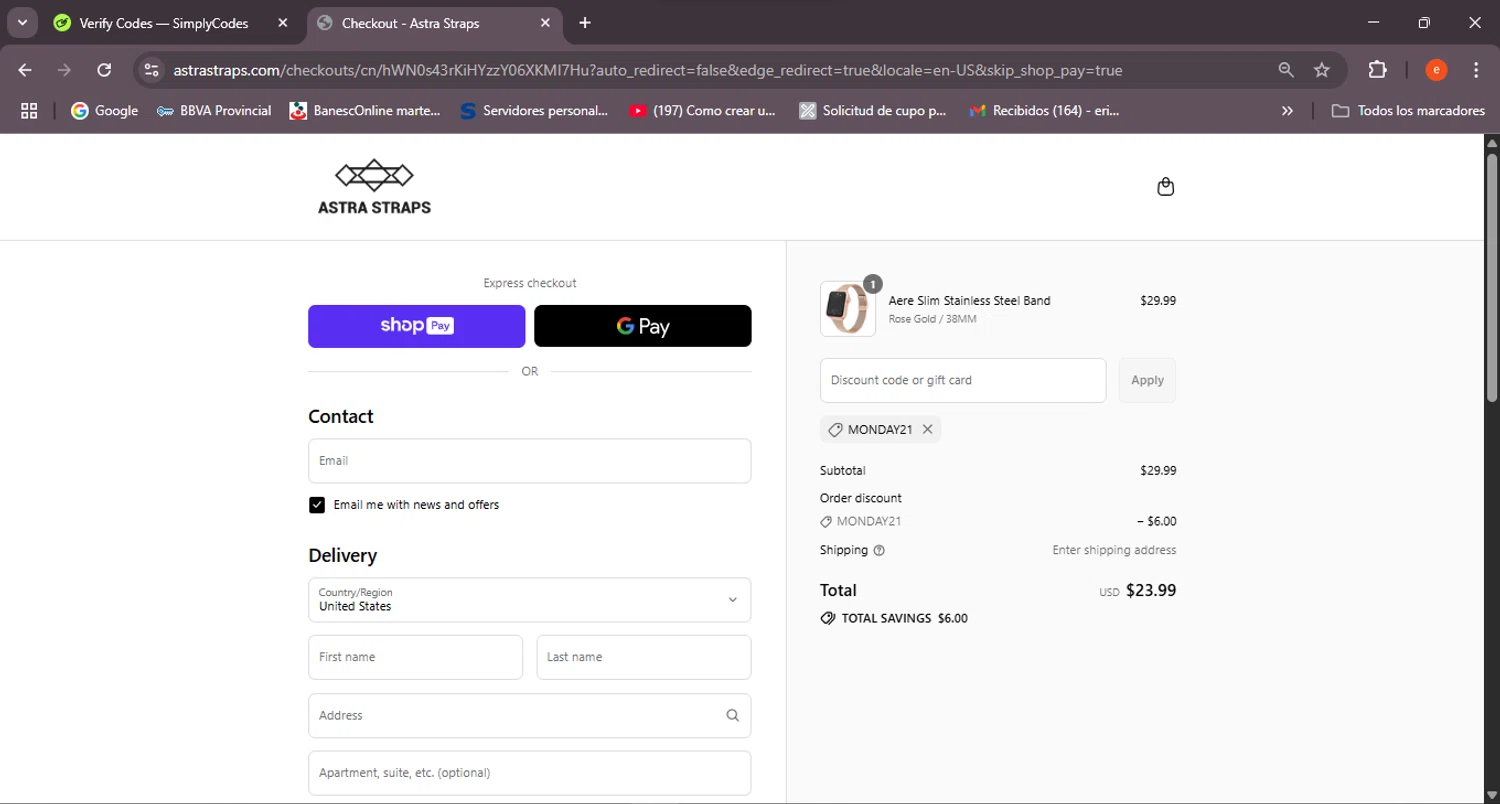The image size is (1500, 804).
Task: Click the shipping help question icon
Action: (x=879, y=550)
